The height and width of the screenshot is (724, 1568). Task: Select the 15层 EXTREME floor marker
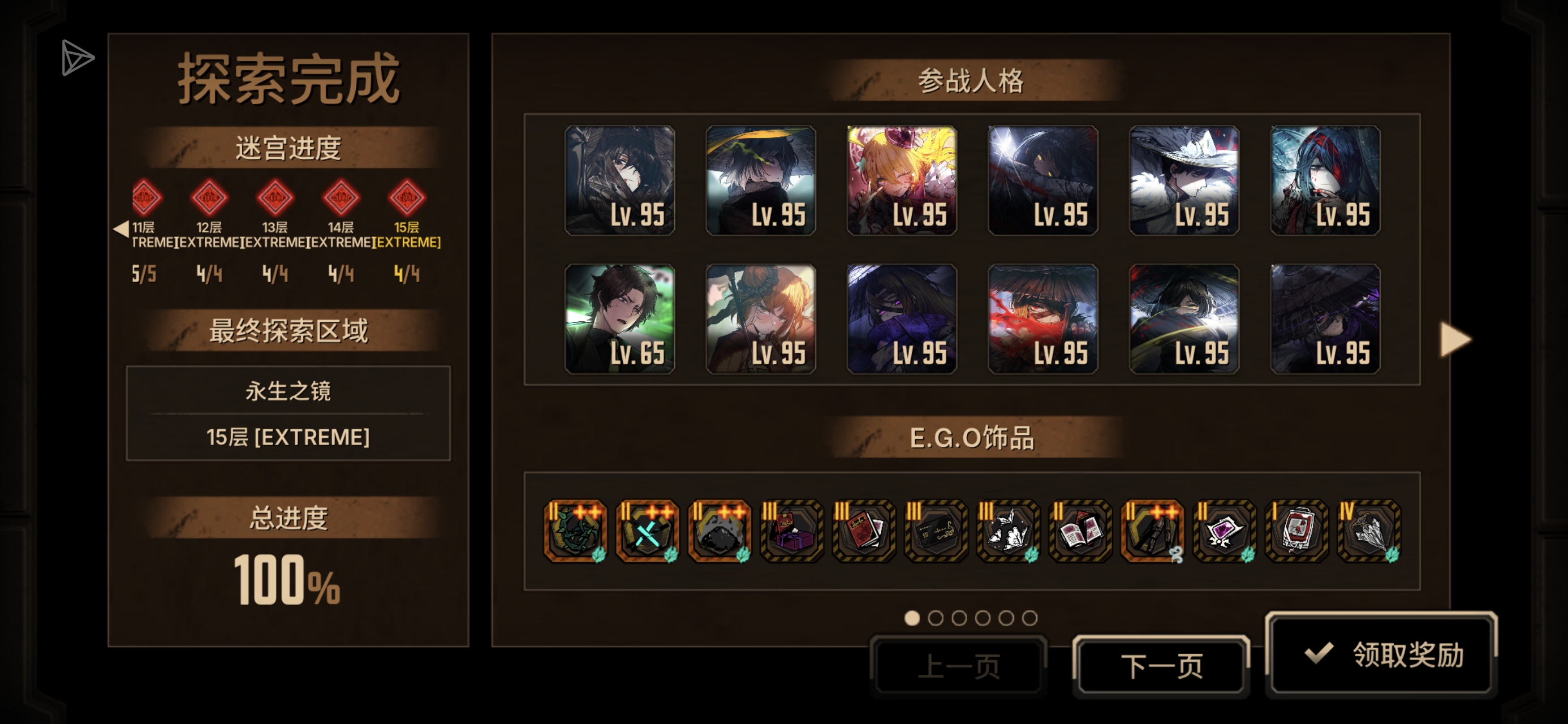pos(407,197)
